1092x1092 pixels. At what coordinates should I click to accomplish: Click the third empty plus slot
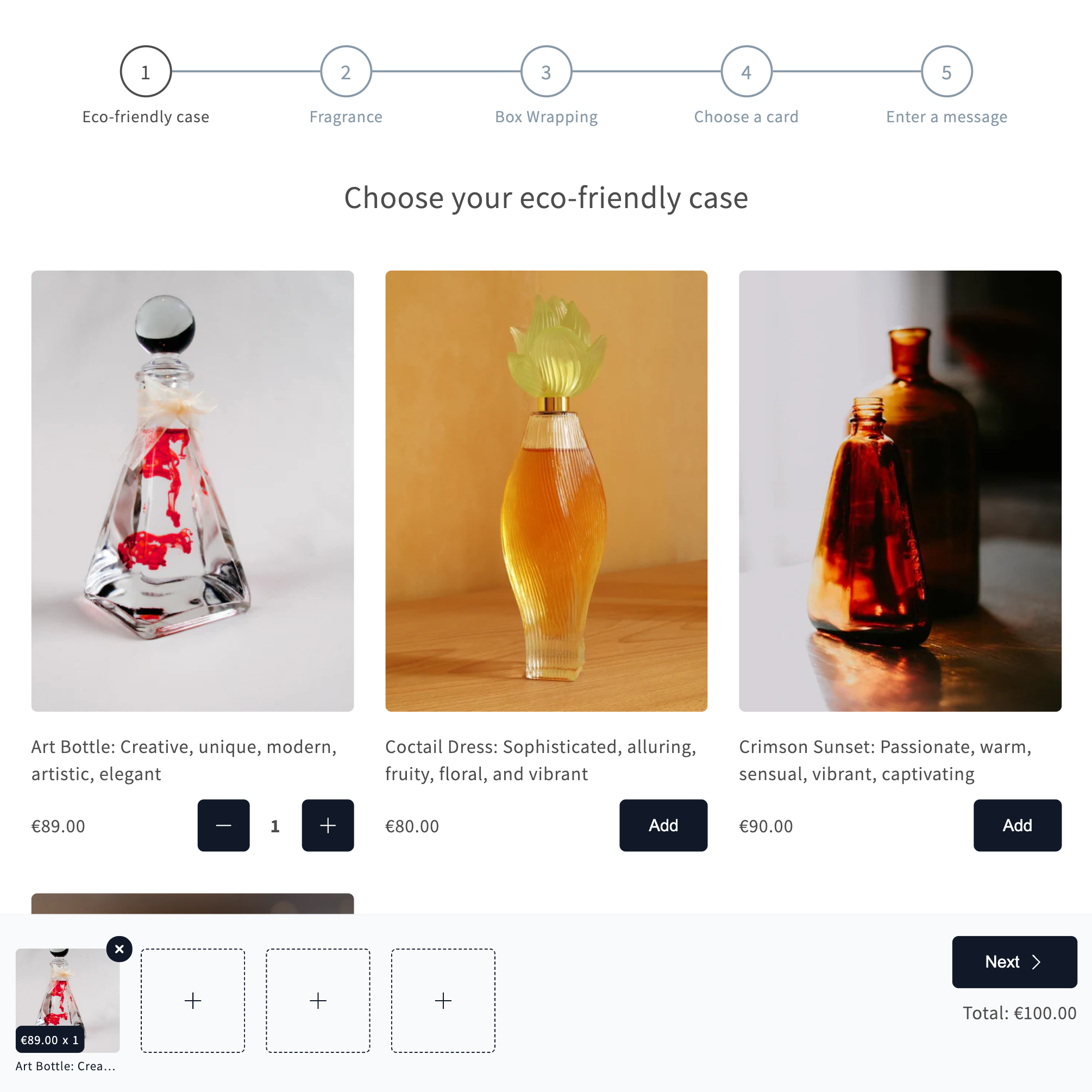pos(443,1000)
